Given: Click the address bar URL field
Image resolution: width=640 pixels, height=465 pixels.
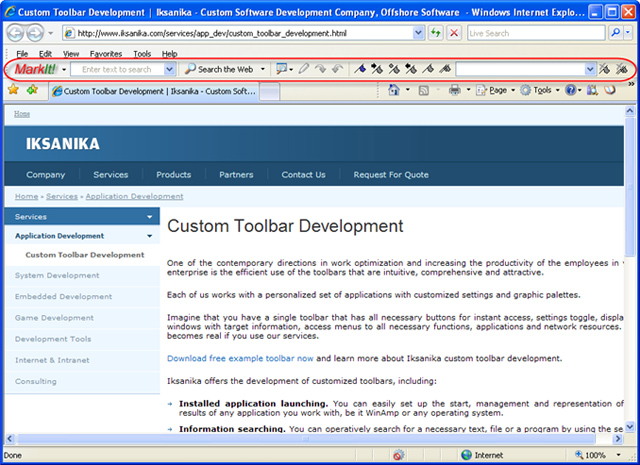Looking at the screenshot, I should point(239,33).
